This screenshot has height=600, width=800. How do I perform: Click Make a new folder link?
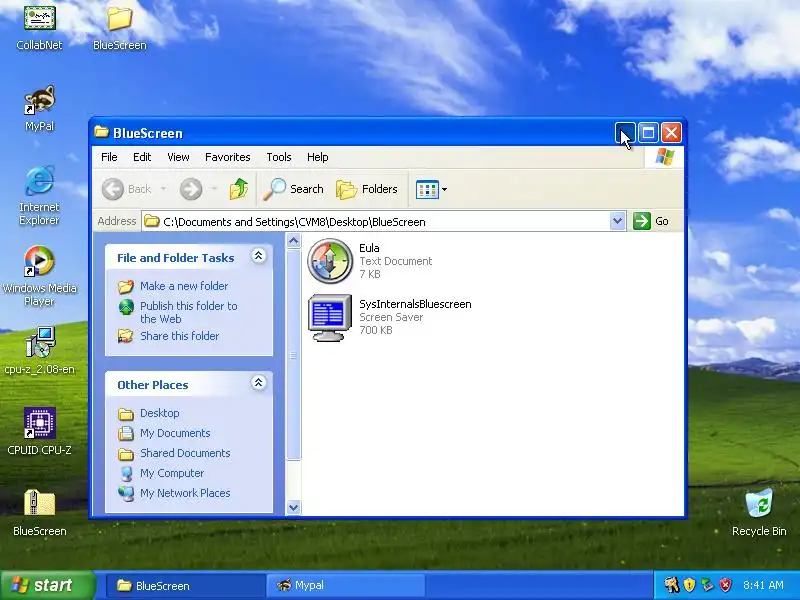coord(184,286)
